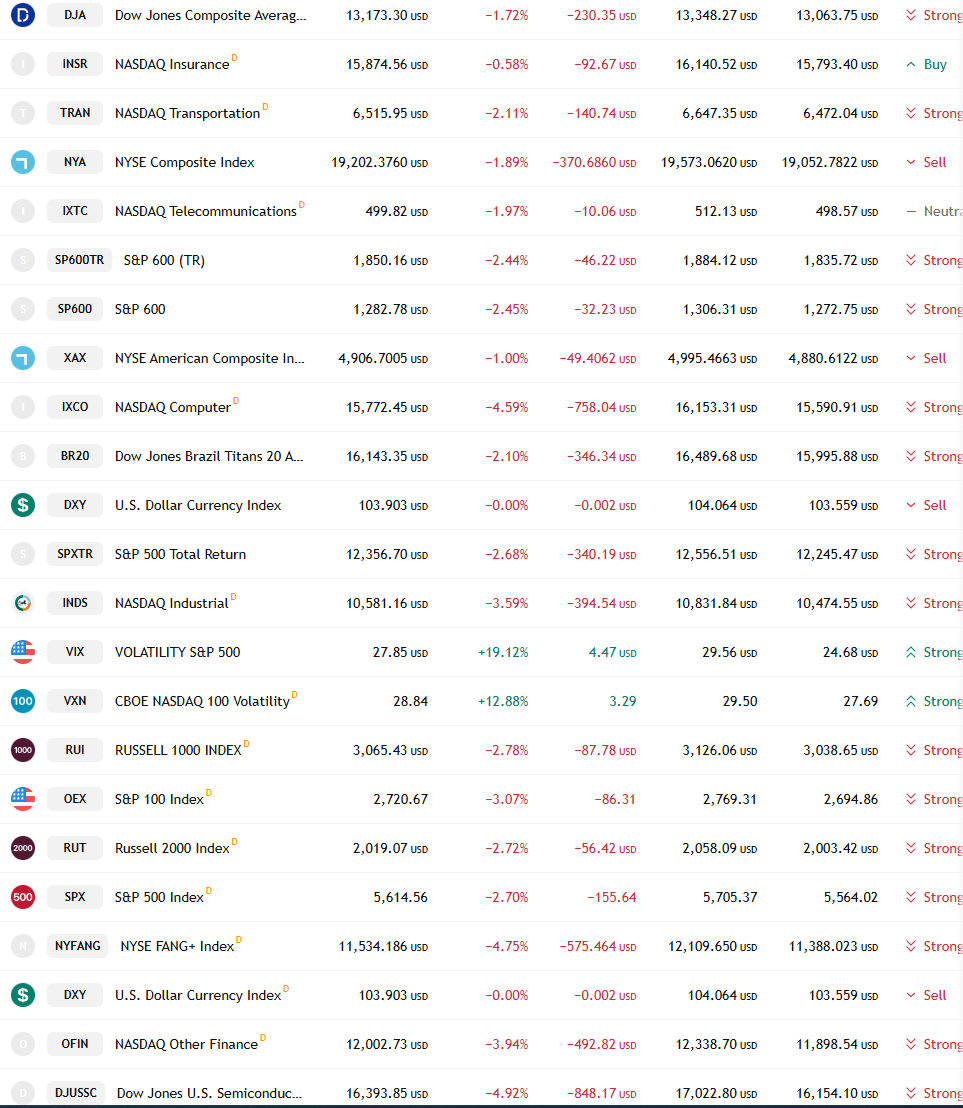Screen dimensions: 963x1108
Task: Click the INDS NASDAQ Industrial logo icon
Action: coord(23,603)
